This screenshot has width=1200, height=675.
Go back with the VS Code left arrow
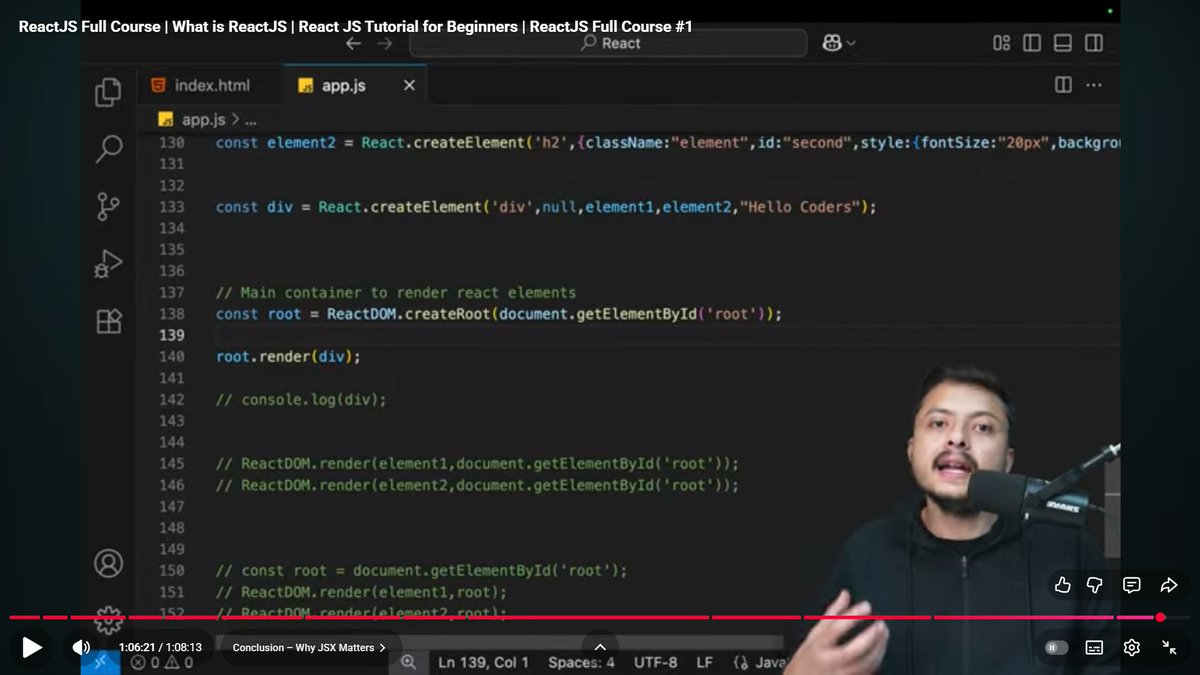coord(353,43)
